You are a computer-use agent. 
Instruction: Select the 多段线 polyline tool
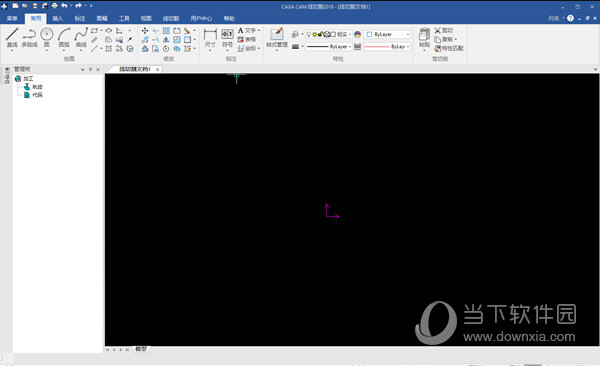click(x=29, y=38)
